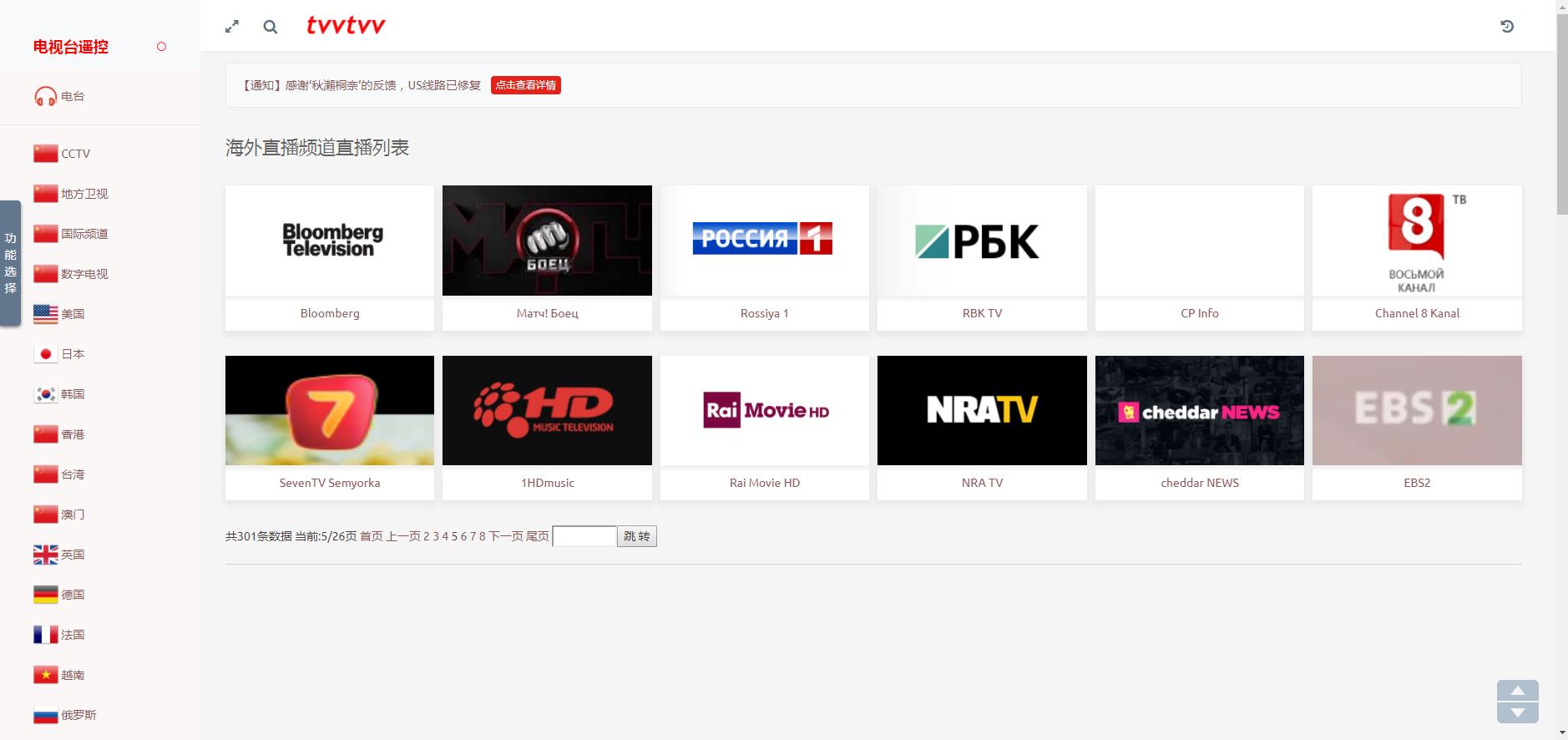Click the fullscreen expand arrows icon
The width and height of the screenshot is (1568, 740).
pyautogui.click(x=232, y=27)
